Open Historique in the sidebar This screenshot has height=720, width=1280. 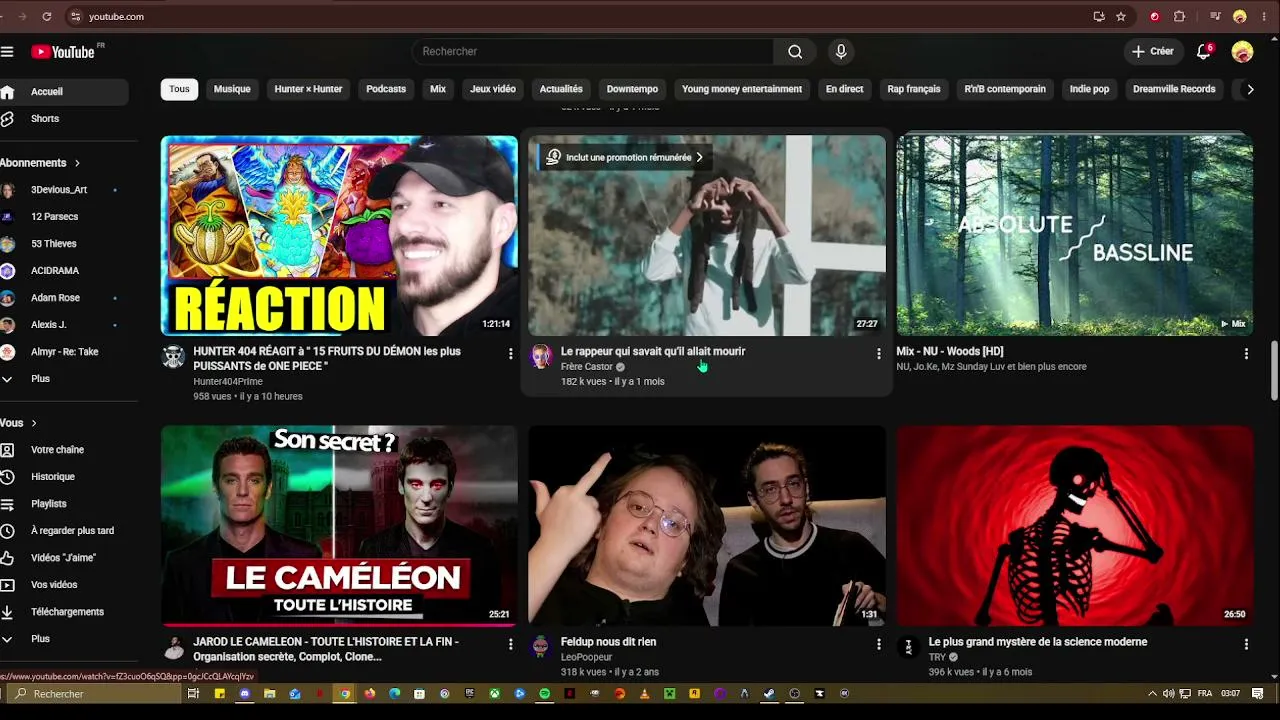pyautogui.click(x=64, y=477)
